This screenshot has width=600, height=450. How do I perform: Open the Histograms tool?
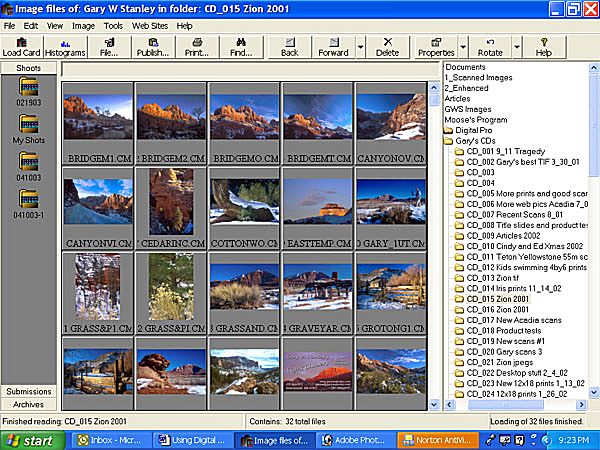tap(65, 46)
